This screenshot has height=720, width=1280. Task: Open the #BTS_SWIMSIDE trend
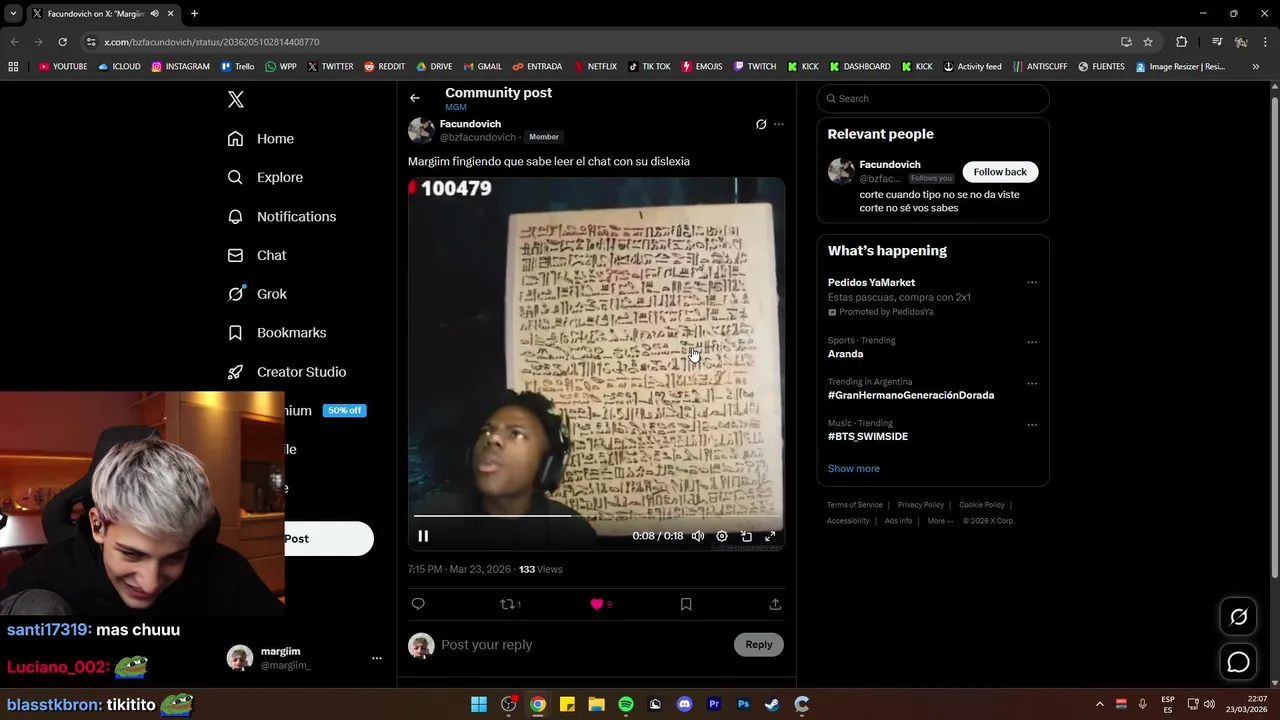click(868, 436)
